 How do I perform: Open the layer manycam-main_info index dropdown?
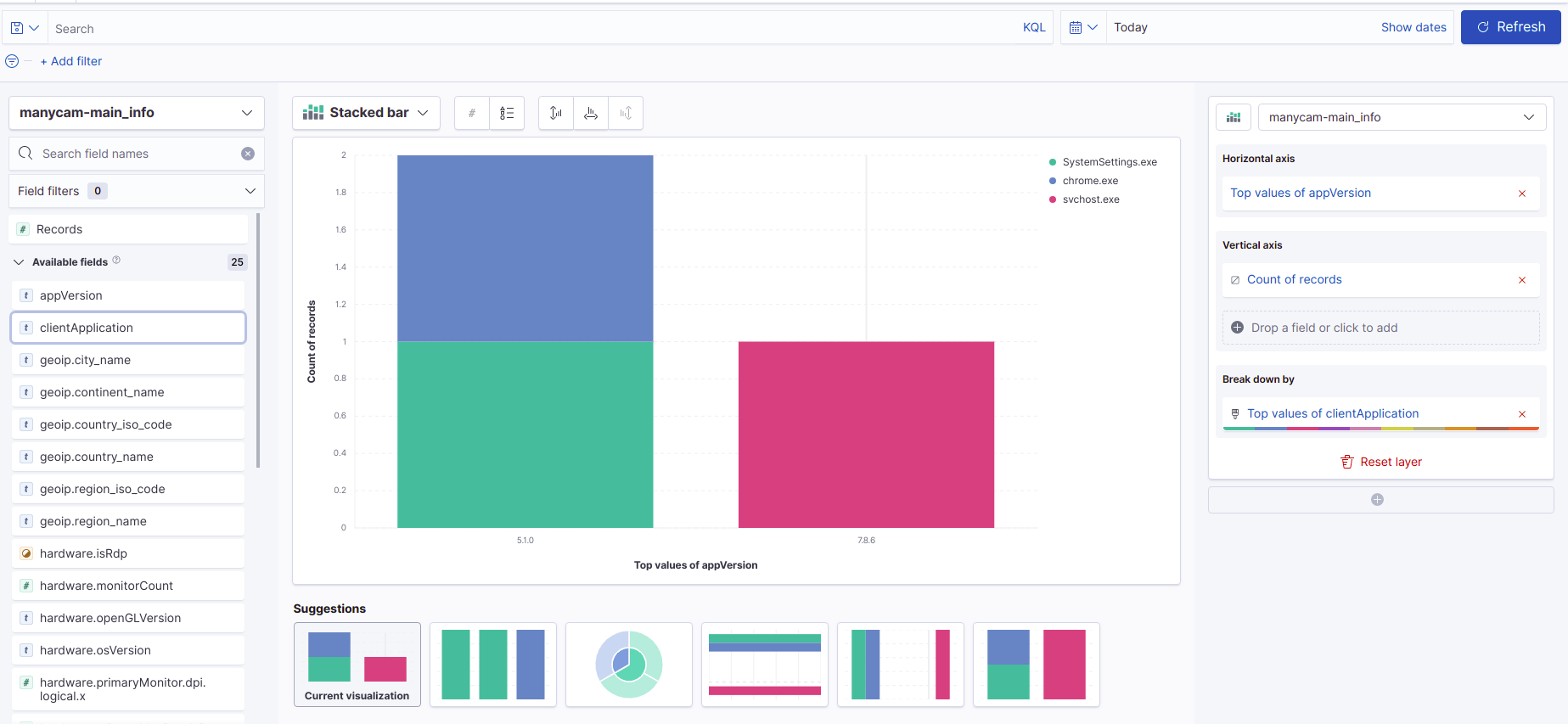pos(1402,117)
